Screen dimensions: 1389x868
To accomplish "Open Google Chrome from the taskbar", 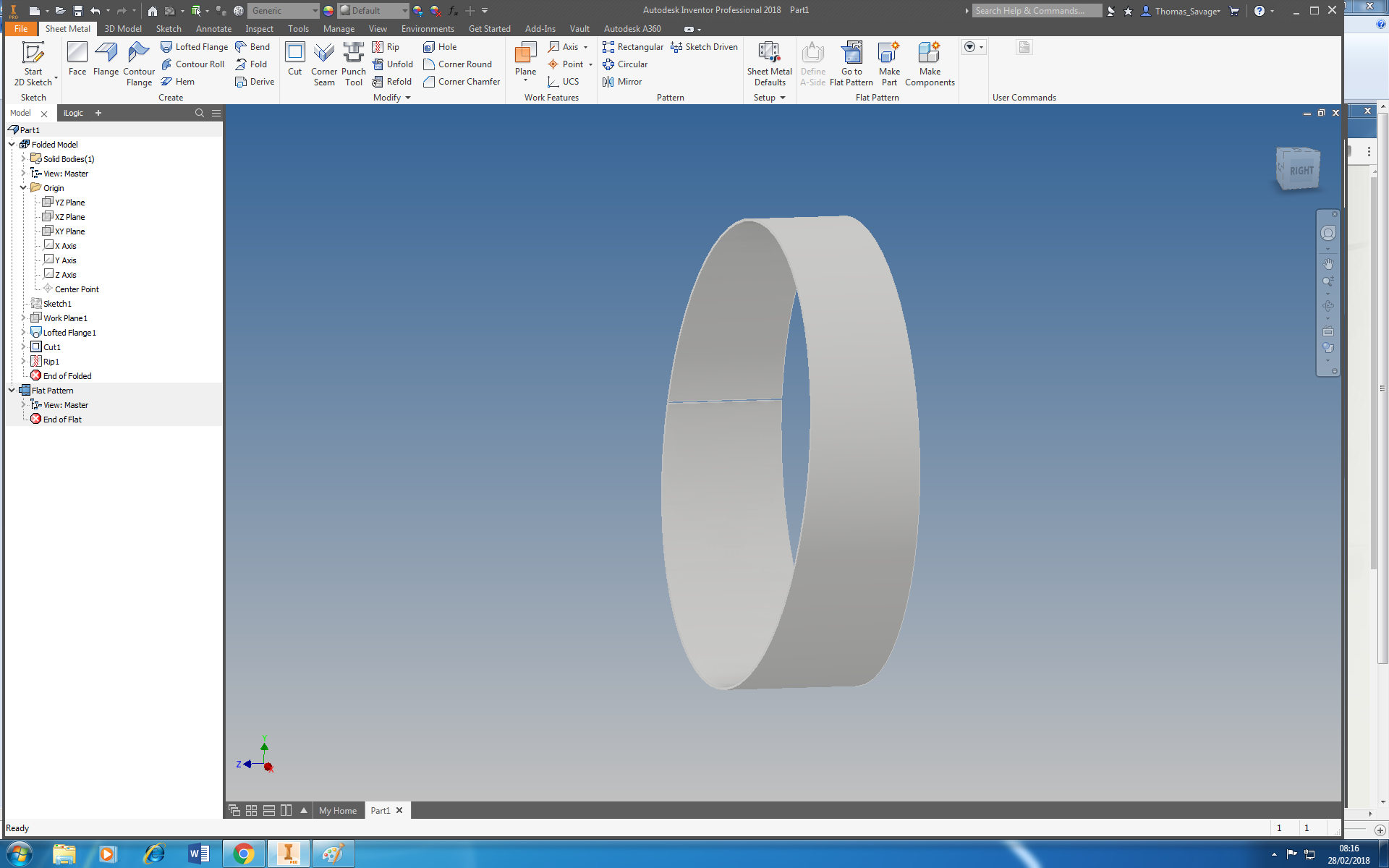I will (244, 854).
